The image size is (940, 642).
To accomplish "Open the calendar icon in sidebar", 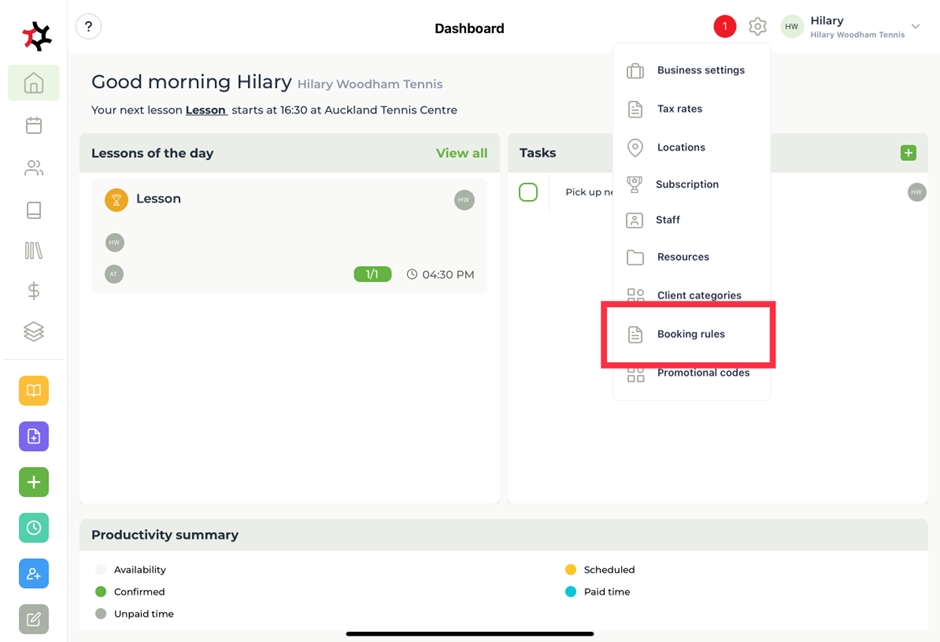I will (x=34, y=125).
